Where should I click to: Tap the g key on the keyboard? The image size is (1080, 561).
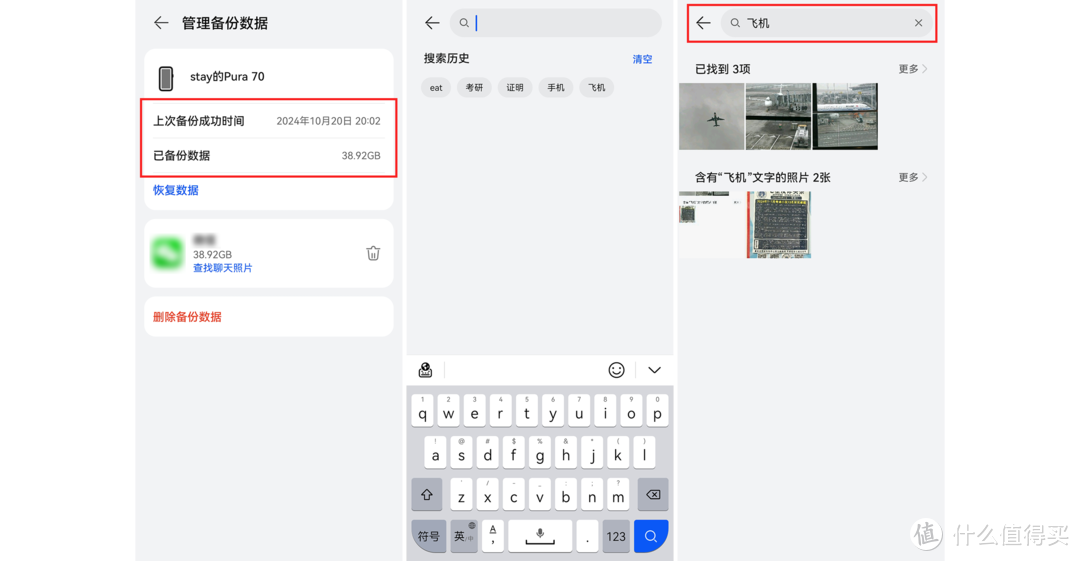click(540, 452)
